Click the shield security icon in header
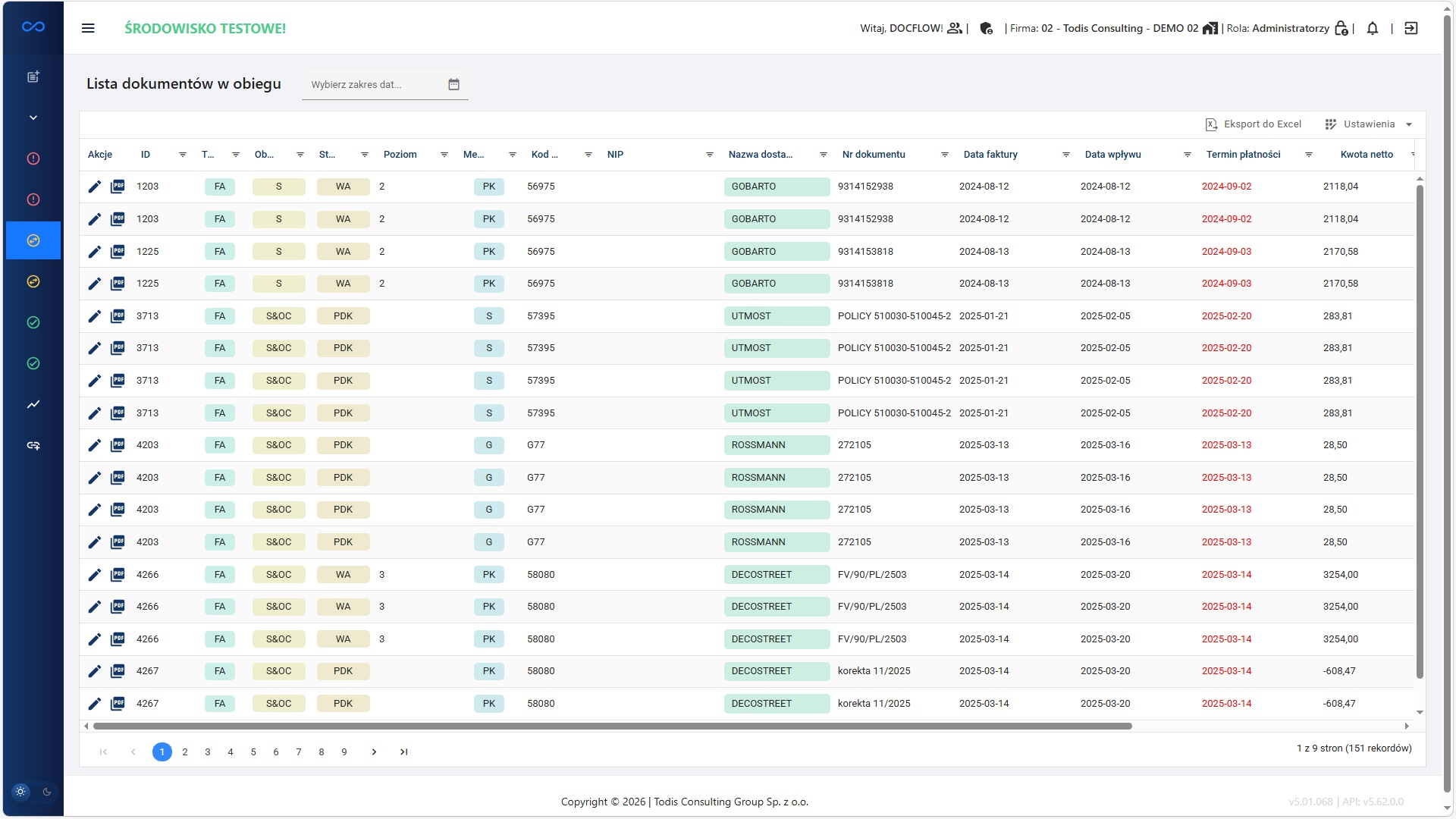This screenshot has width=1456, height=819. pyautogui.click(x=986, y=28)
